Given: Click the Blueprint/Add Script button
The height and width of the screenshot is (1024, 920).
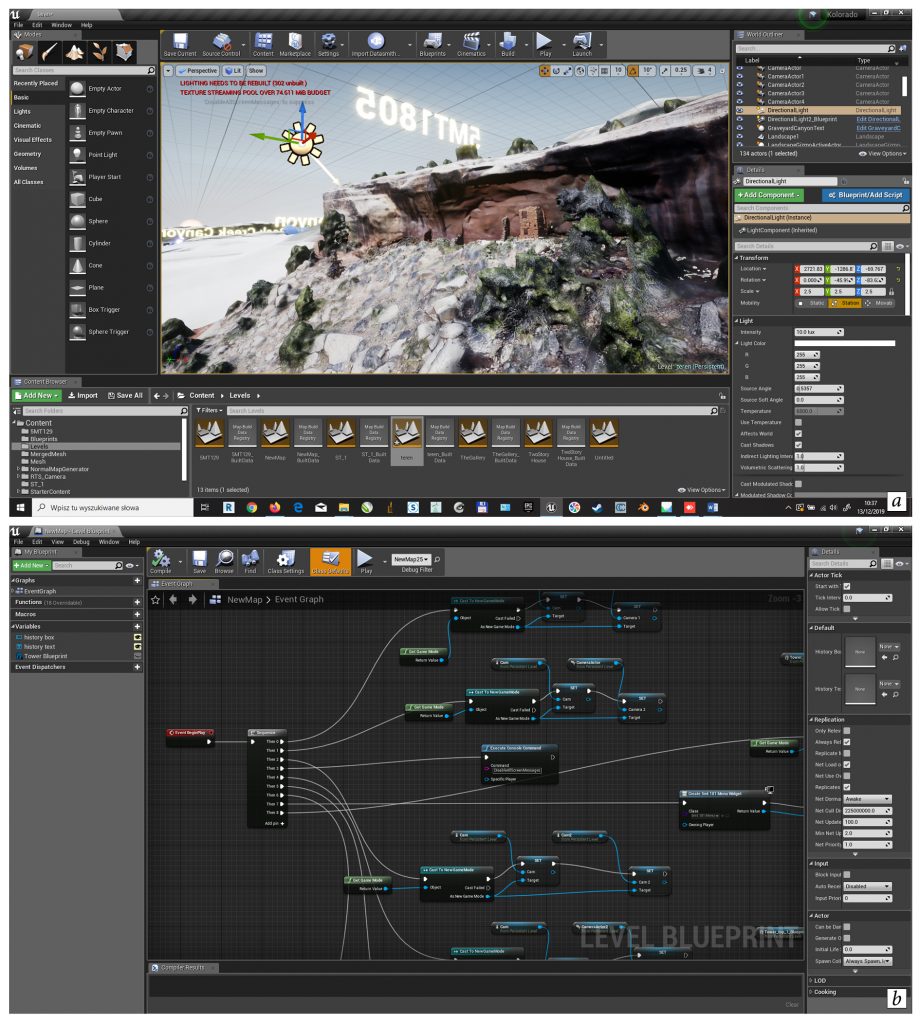Looking at the screenshot, I should pyautogui.click(x=866, y=195).
